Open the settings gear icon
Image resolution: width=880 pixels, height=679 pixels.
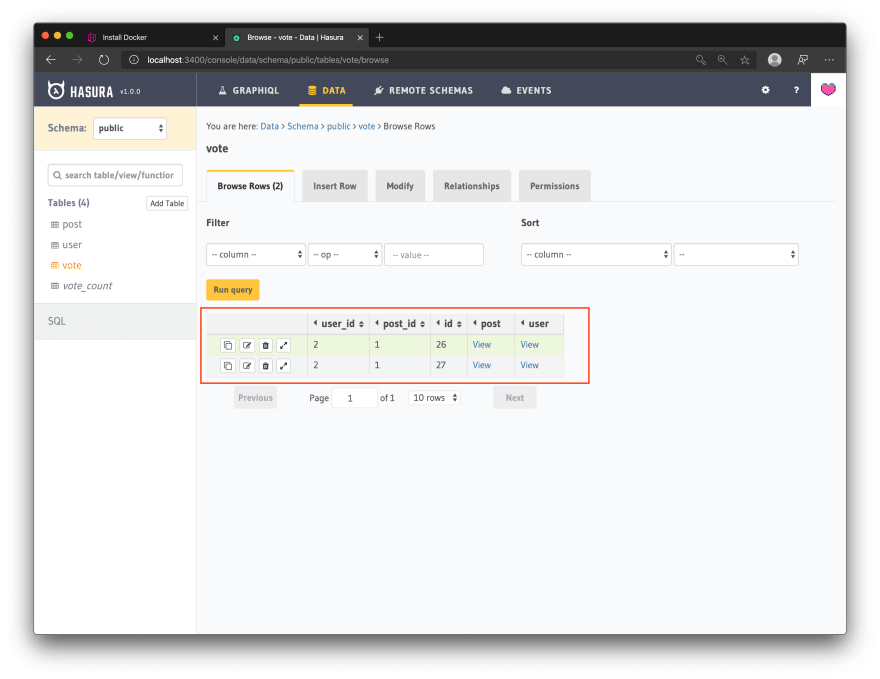pyautogui.click(x=766, y=90)
